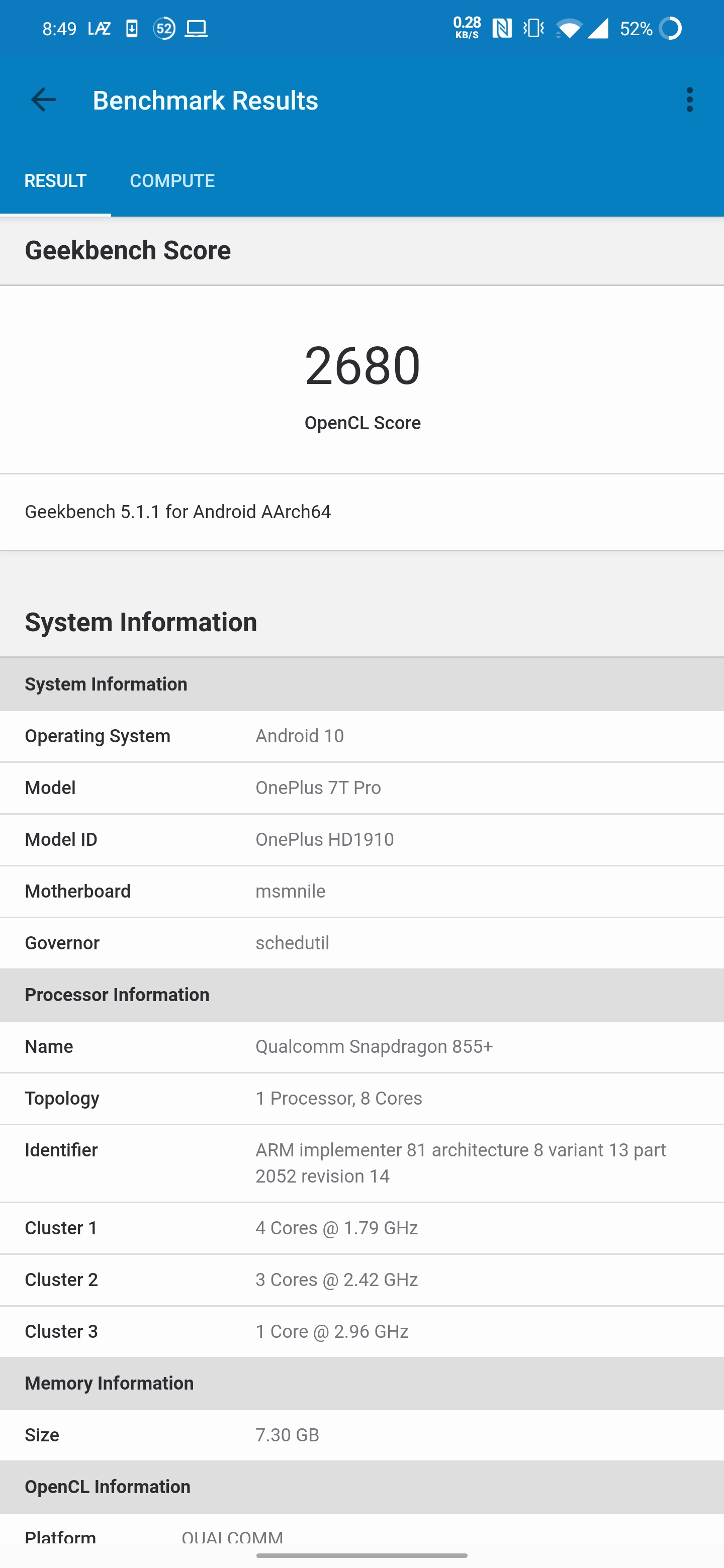Tap the Memory Size 7.30 GB row
Screen dimensions: 724x1568
[361, 1435]
